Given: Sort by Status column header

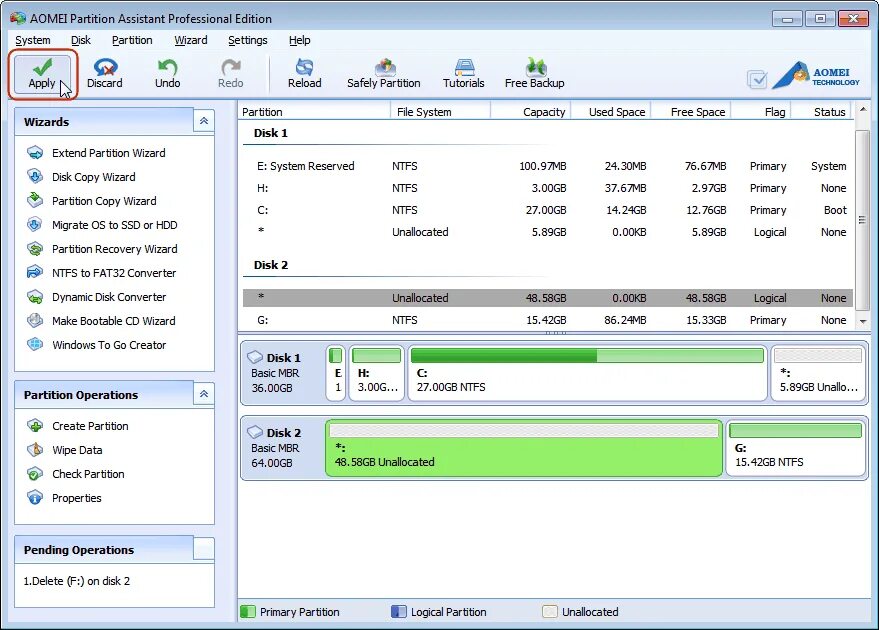Looking at the screenshot, I should pyautogui.click(x=821, y=112).
